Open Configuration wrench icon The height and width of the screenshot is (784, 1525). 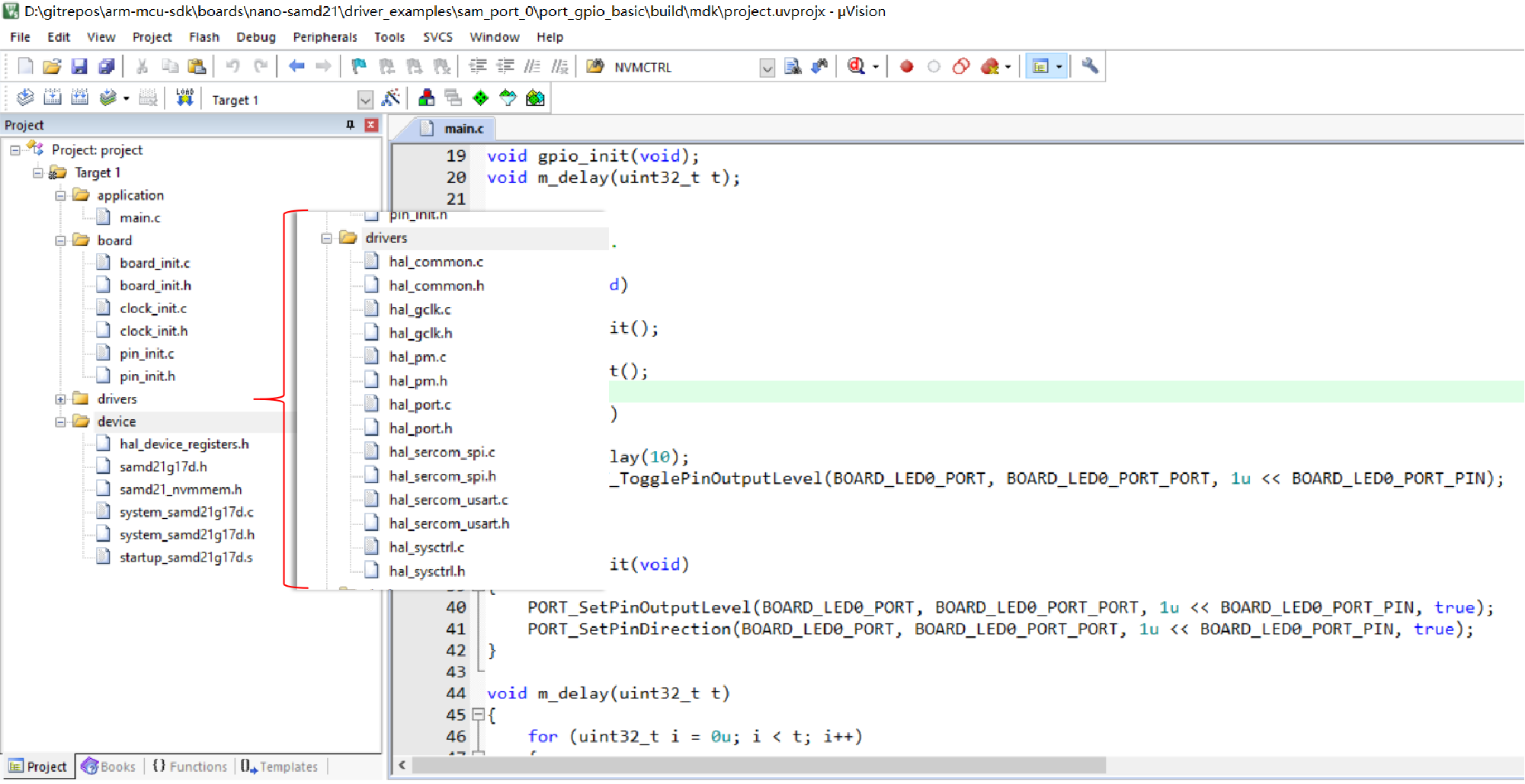1090,66
